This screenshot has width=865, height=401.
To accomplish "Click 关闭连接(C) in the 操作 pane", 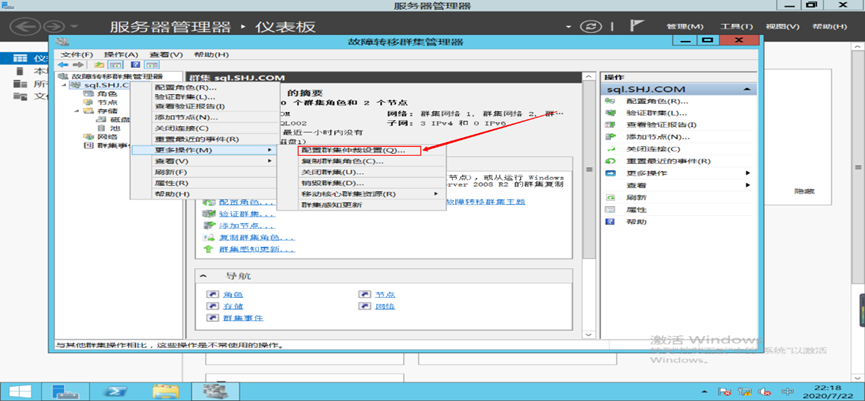I will (653, 149).
